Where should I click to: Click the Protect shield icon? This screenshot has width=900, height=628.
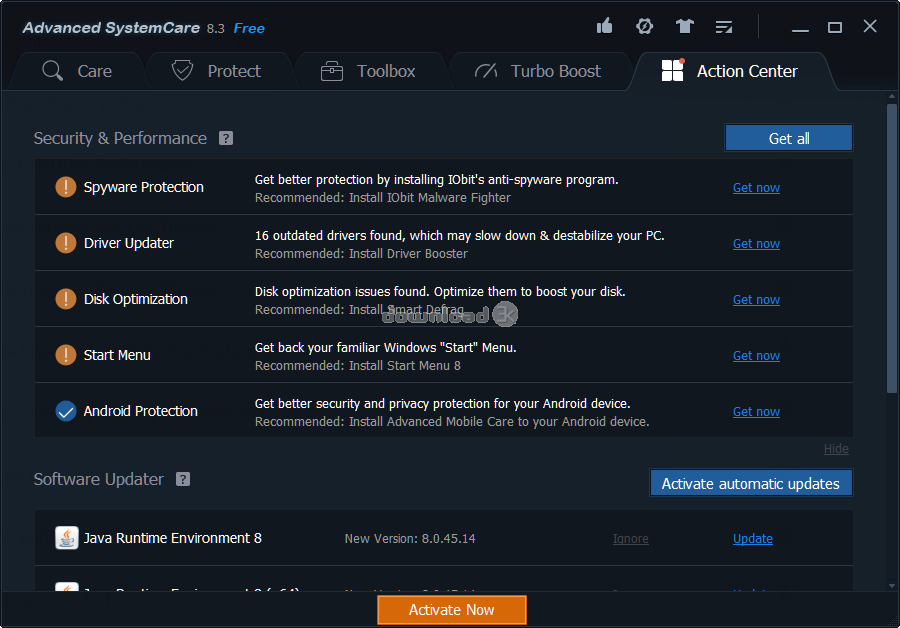click(183, 71)
